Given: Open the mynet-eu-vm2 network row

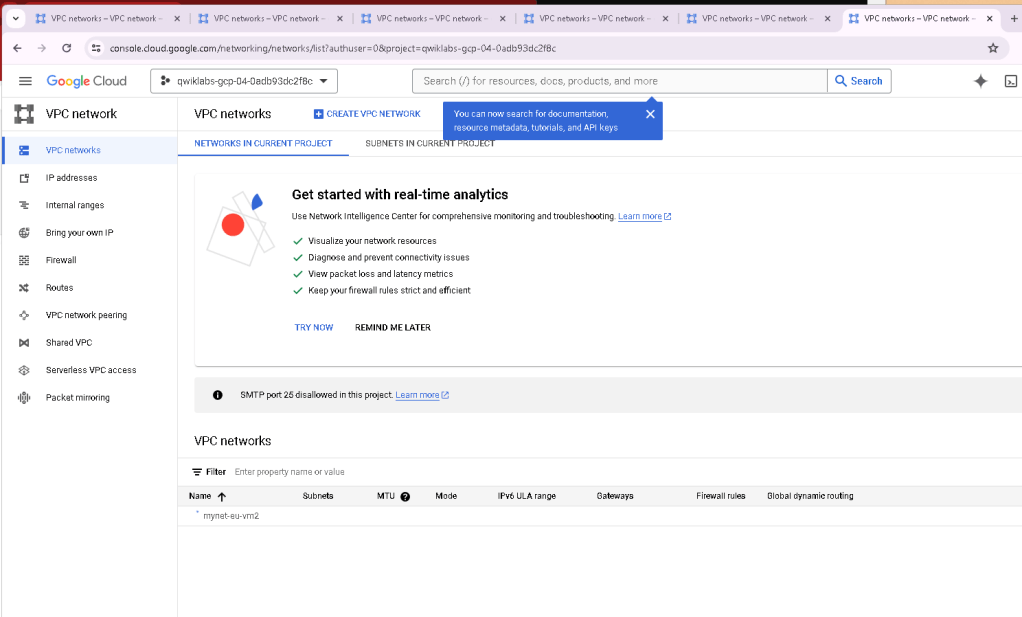Looking at the screenshot, I should click(x=231, y=516).
